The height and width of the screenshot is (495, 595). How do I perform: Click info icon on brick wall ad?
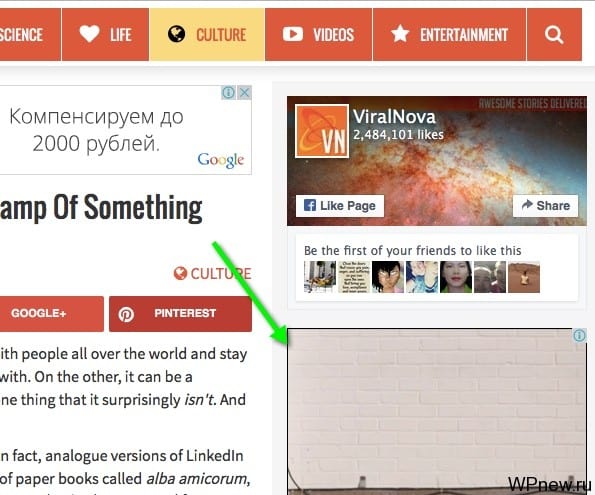click(579, 336)
